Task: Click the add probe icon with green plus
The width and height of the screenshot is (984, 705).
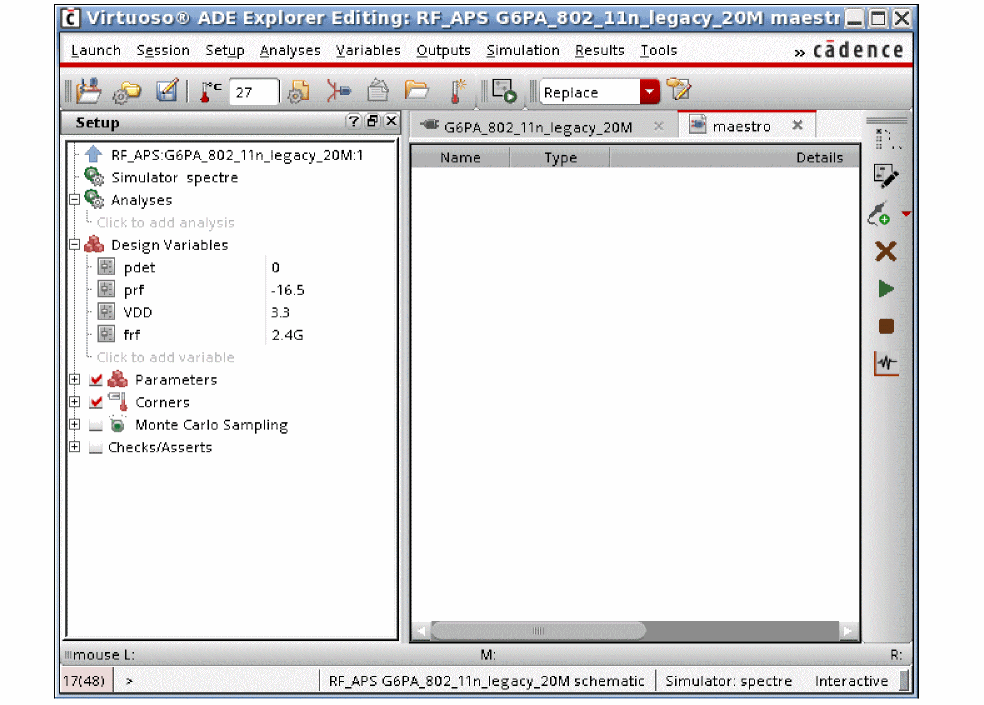Action: tap(880, 214)
